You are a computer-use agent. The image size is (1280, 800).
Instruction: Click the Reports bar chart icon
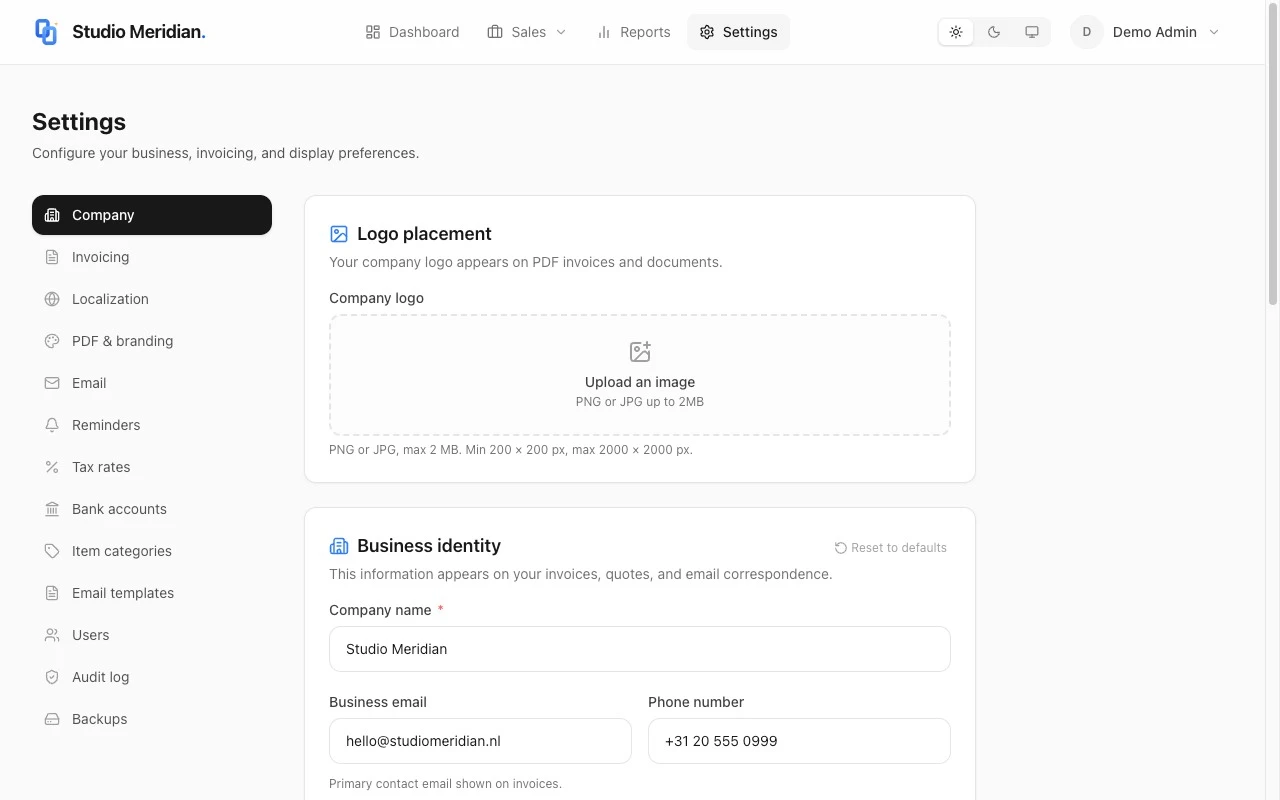[604, 32]
